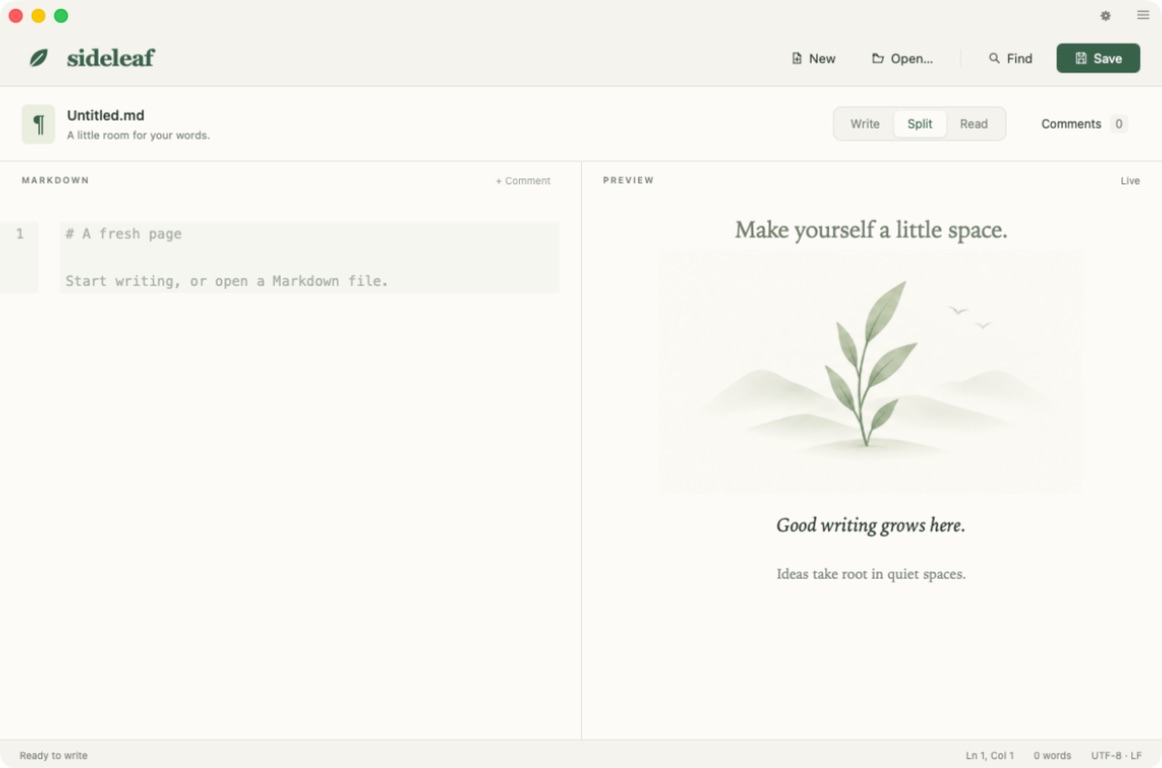Click Find in the toolbar
The image size is (1162, 768).
pos(1010,59)
